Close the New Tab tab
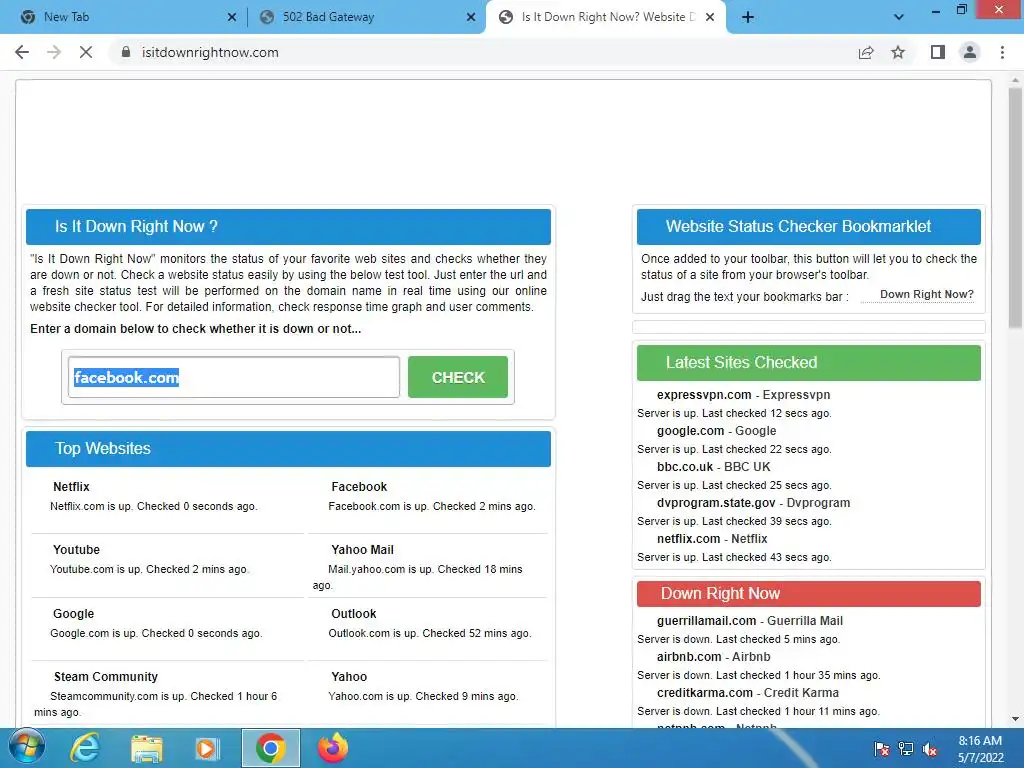 [232, 17]
